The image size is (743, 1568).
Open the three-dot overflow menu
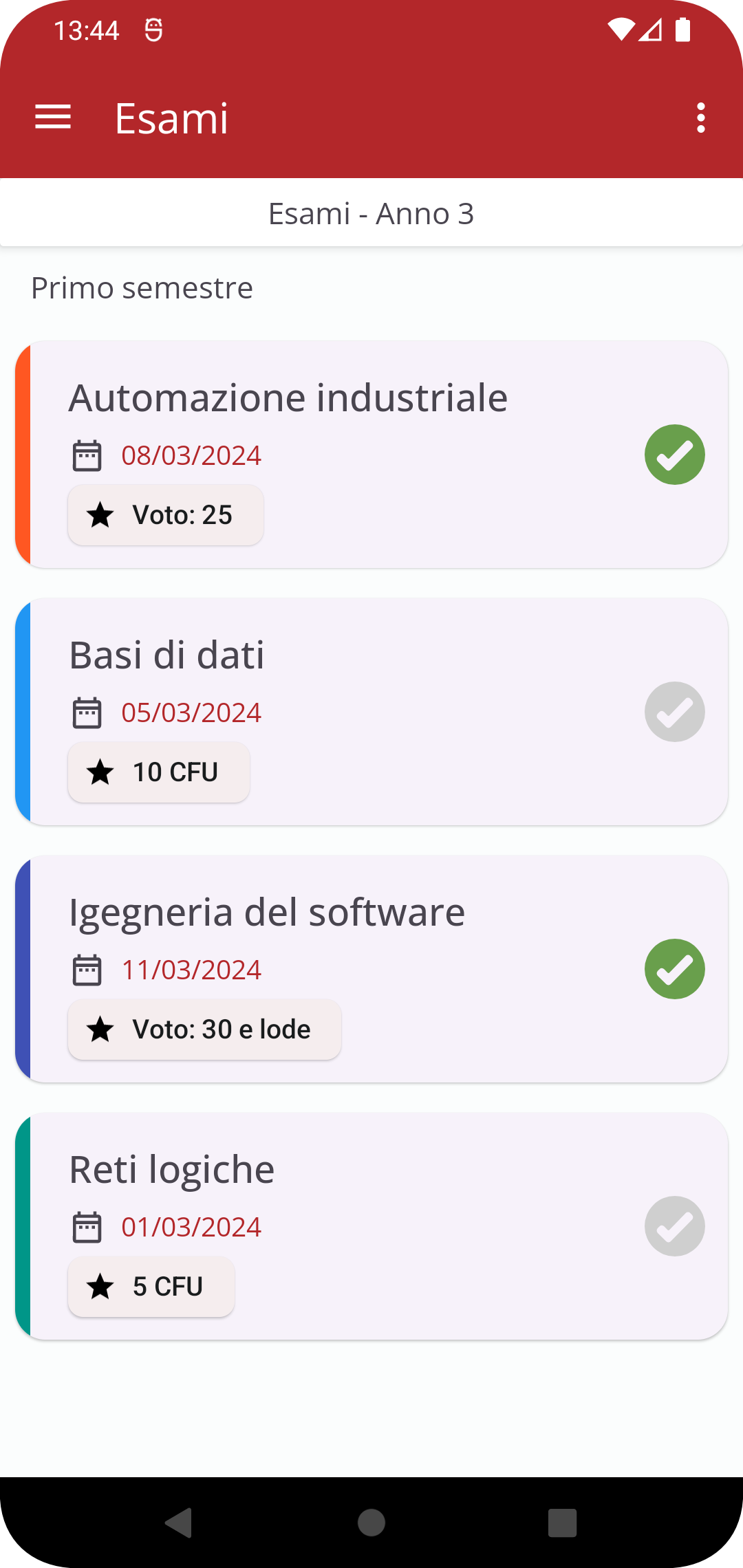(x=700, y=118)
